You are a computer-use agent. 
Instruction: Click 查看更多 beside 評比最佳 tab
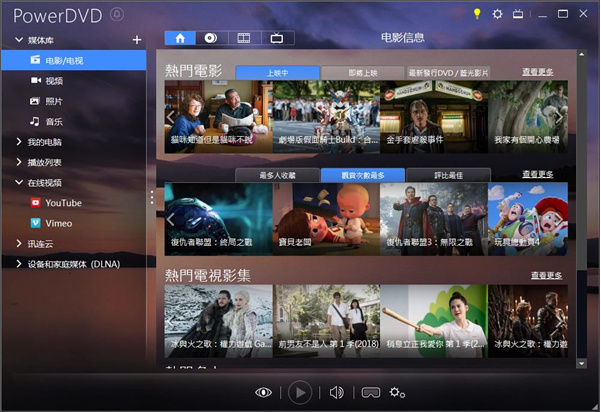(537, 174)
